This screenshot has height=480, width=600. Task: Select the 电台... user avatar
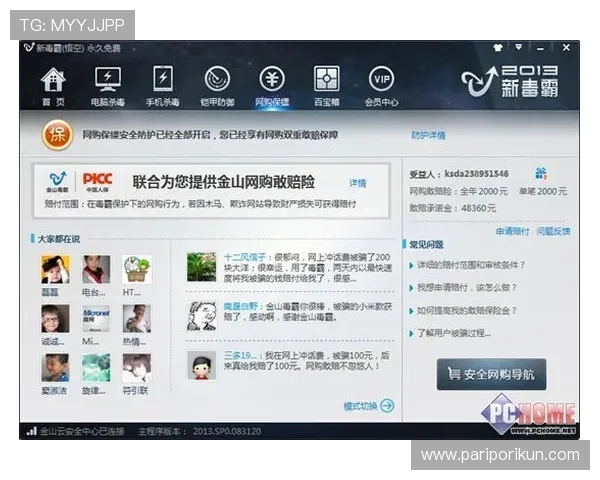tap(96, 269)
